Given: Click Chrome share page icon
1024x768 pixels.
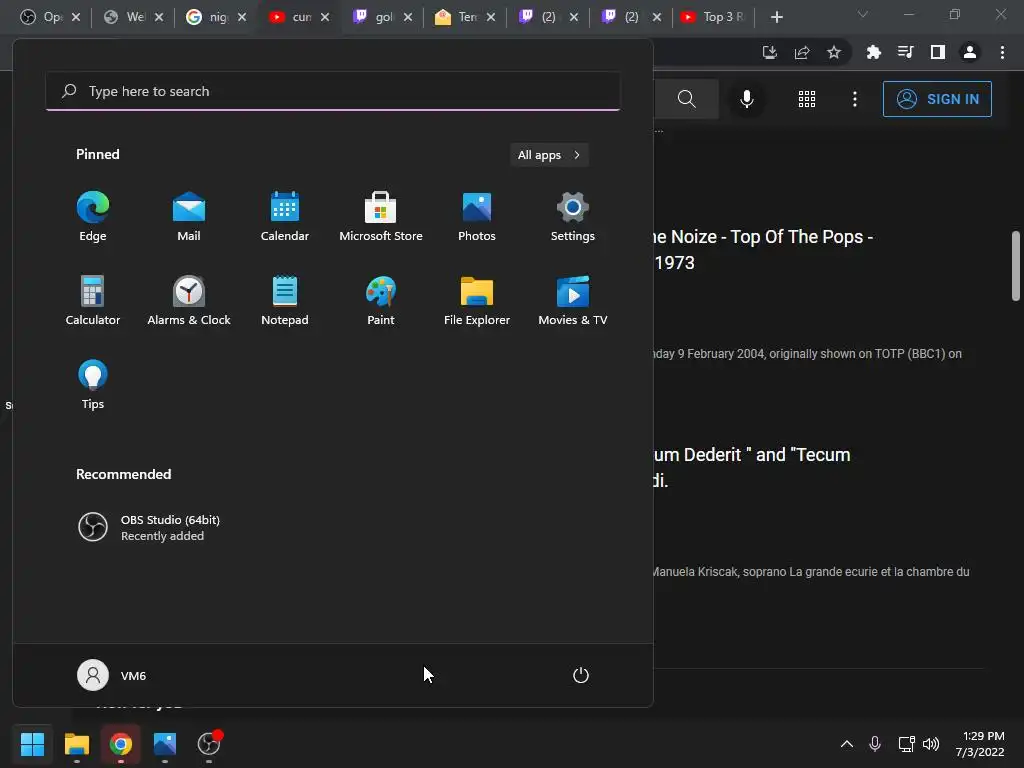Looking at the screenshot, I should pyautogui.click(x=802, y=52).
